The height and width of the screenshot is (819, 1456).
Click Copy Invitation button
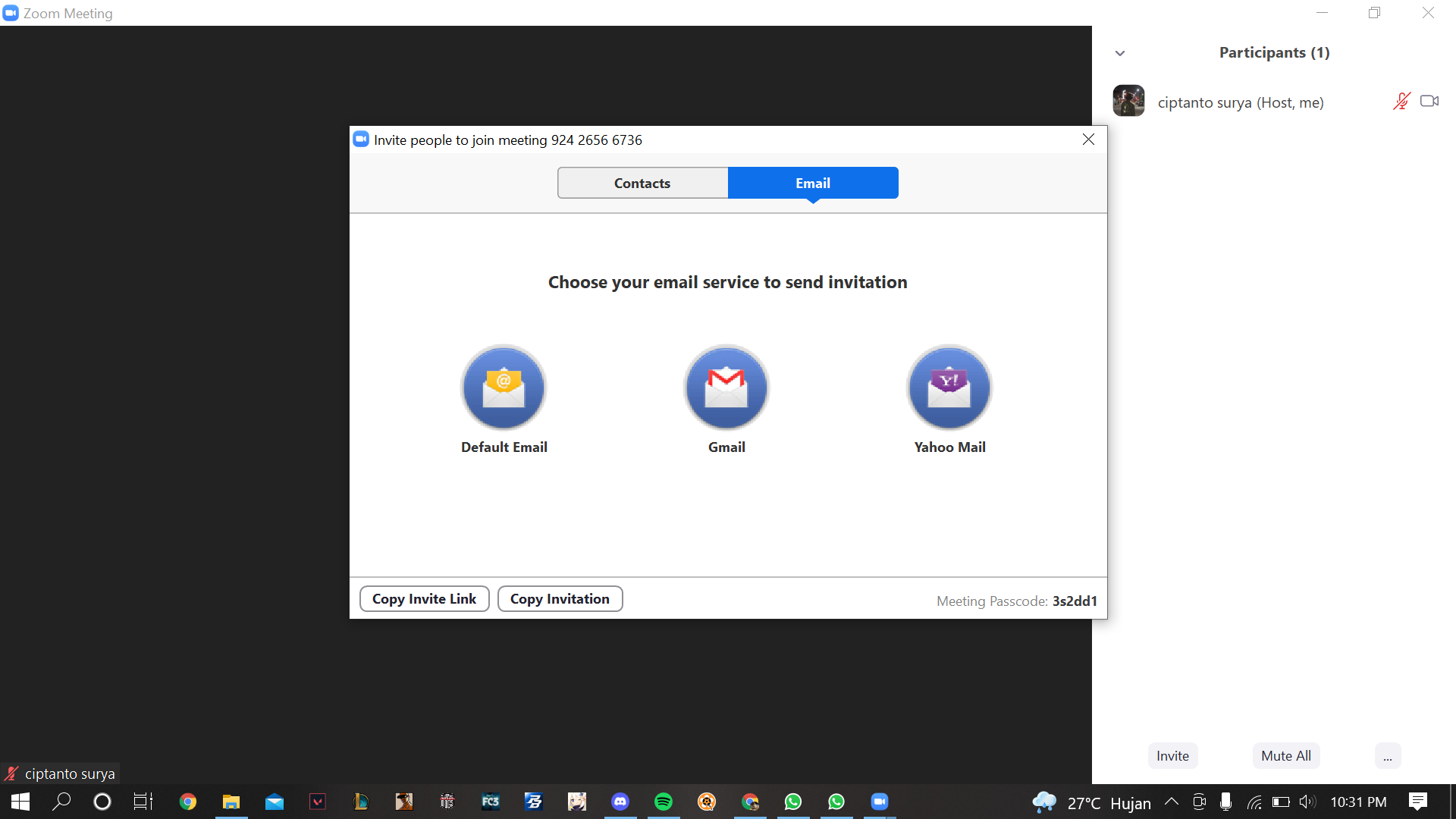(x=560, y=598)
